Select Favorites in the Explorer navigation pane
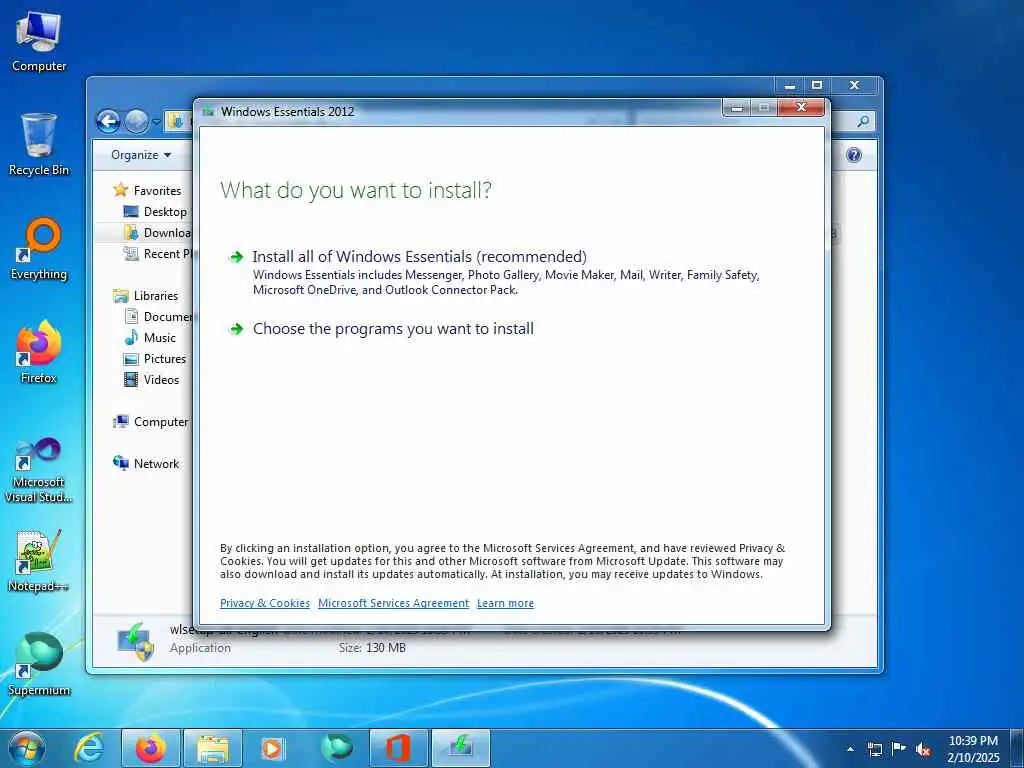Viewport: 1024px width, 768px height. 148,191
